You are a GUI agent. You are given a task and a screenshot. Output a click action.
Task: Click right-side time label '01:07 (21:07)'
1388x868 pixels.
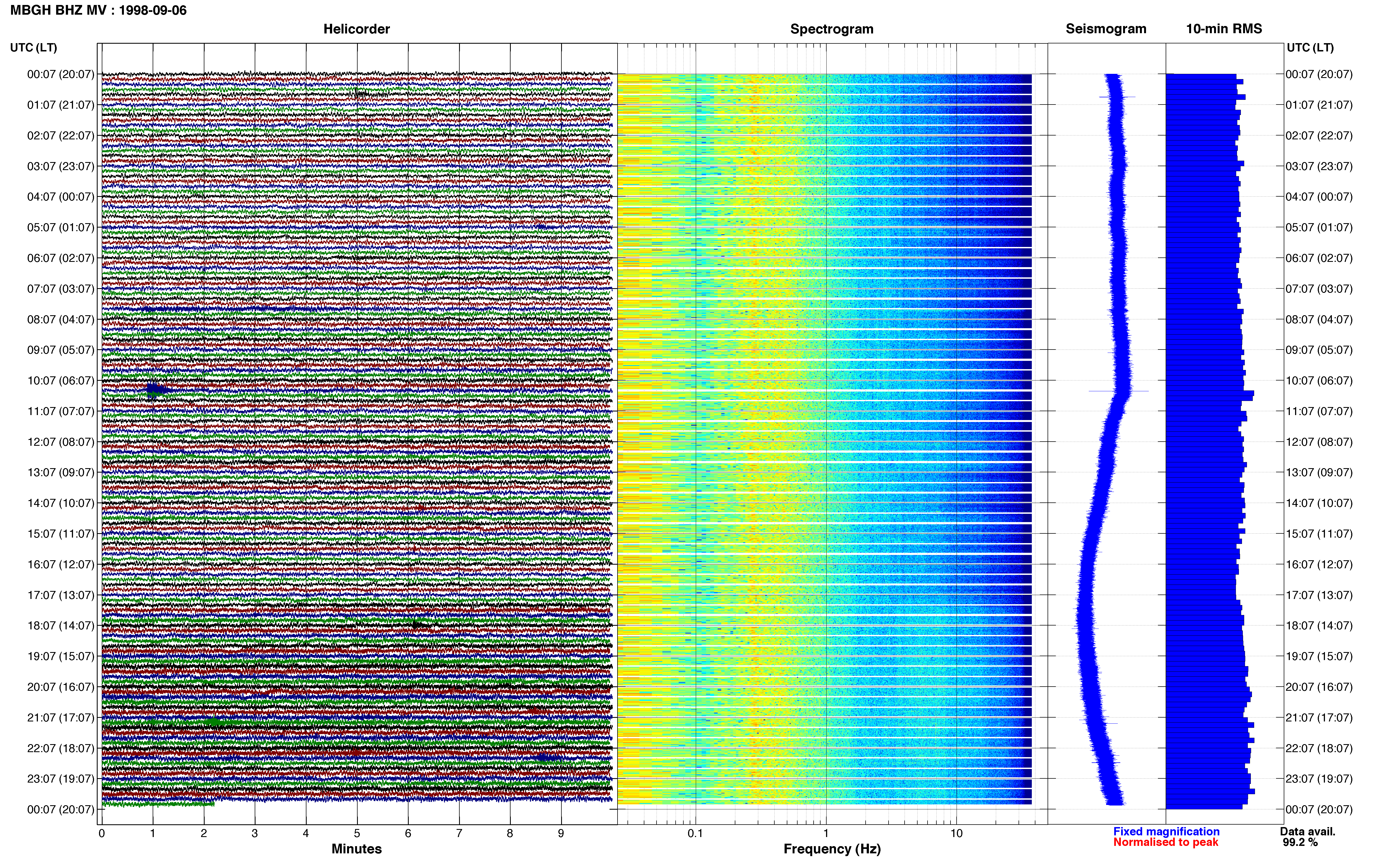[1319, 105]
